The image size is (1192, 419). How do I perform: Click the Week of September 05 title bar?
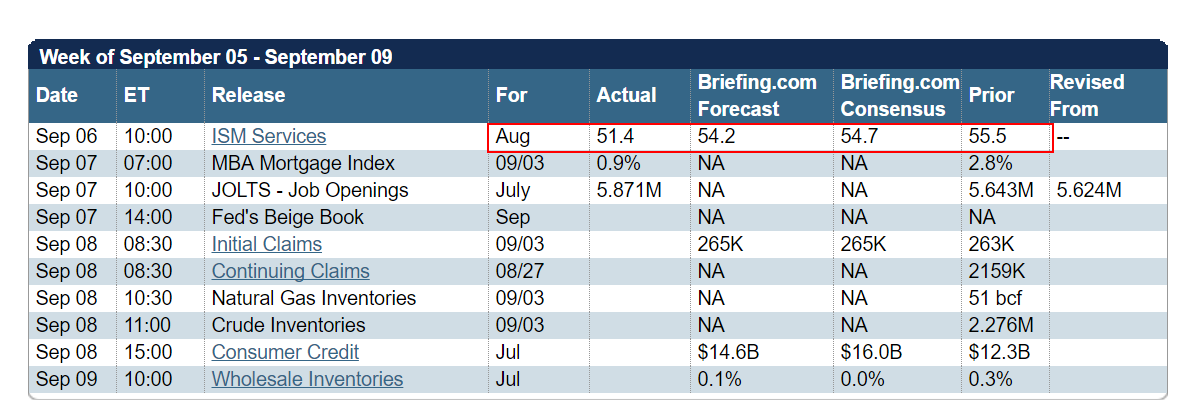216,57
